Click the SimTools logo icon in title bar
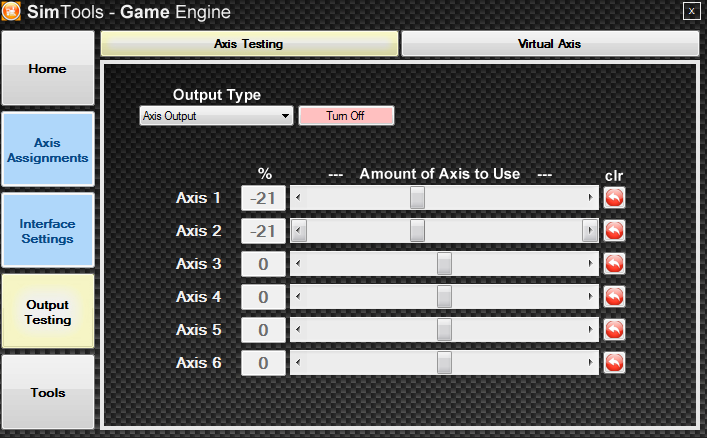This screenshot has width=707, height=438. pyautogui.click(x=11, y=11)
